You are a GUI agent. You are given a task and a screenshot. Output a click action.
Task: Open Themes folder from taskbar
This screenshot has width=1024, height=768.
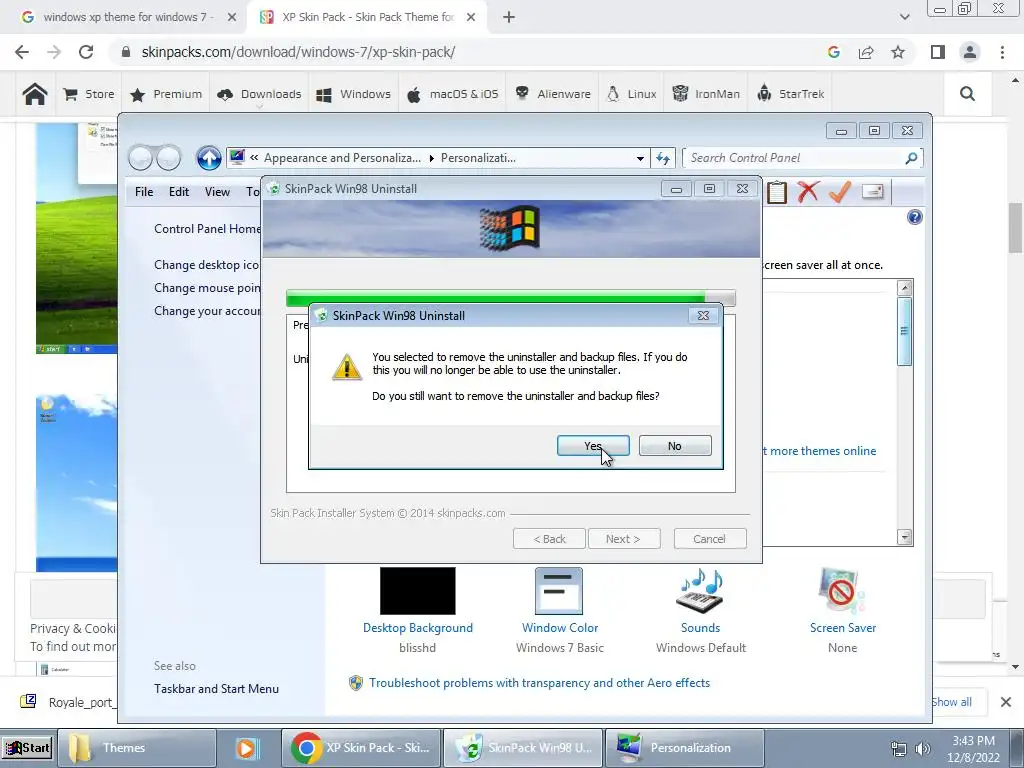click(x=137, y=748)
